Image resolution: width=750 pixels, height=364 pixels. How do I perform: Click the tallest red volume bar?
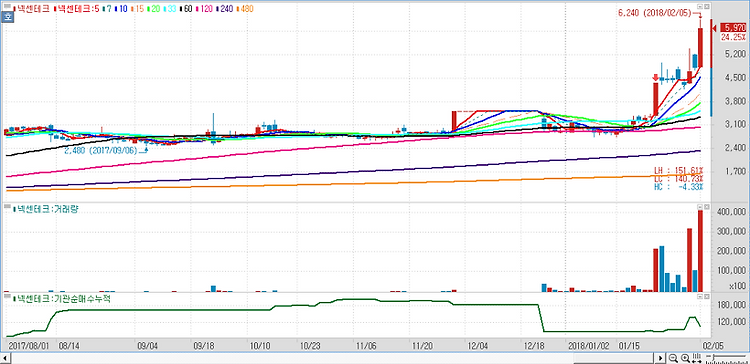pyautogui.click(x=700, y=251)
